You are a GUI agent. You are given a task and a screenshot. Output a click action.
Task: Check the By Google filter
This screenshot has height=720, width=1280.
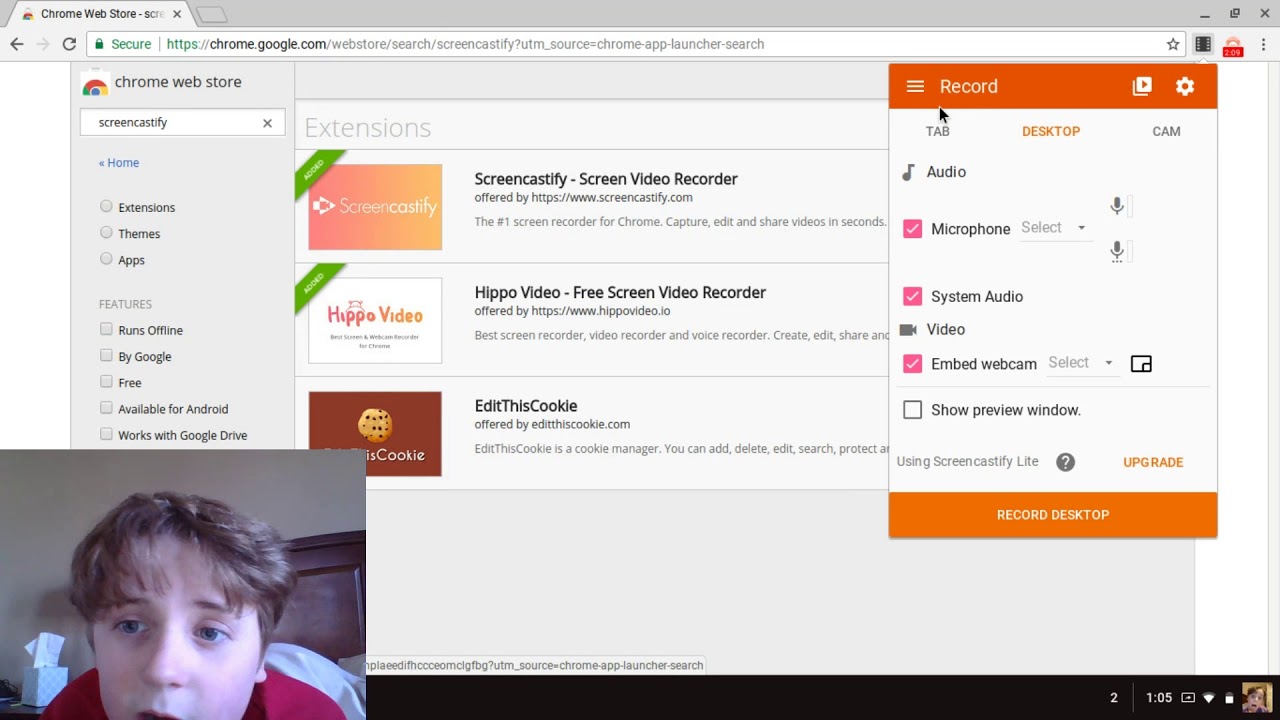[106, 355]
